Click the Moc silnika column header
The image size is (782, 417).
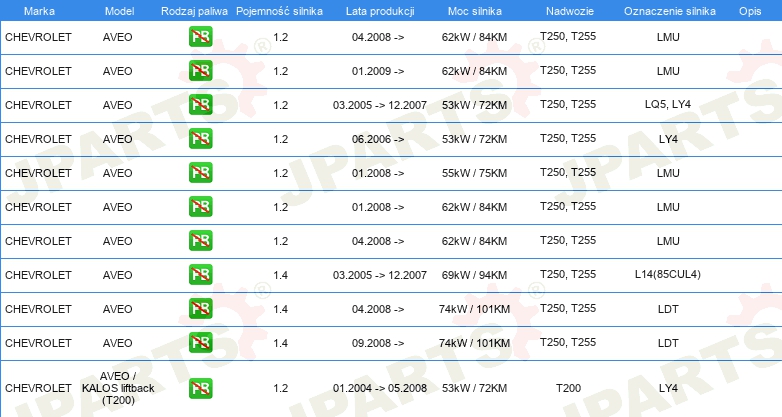coord(474,10)
